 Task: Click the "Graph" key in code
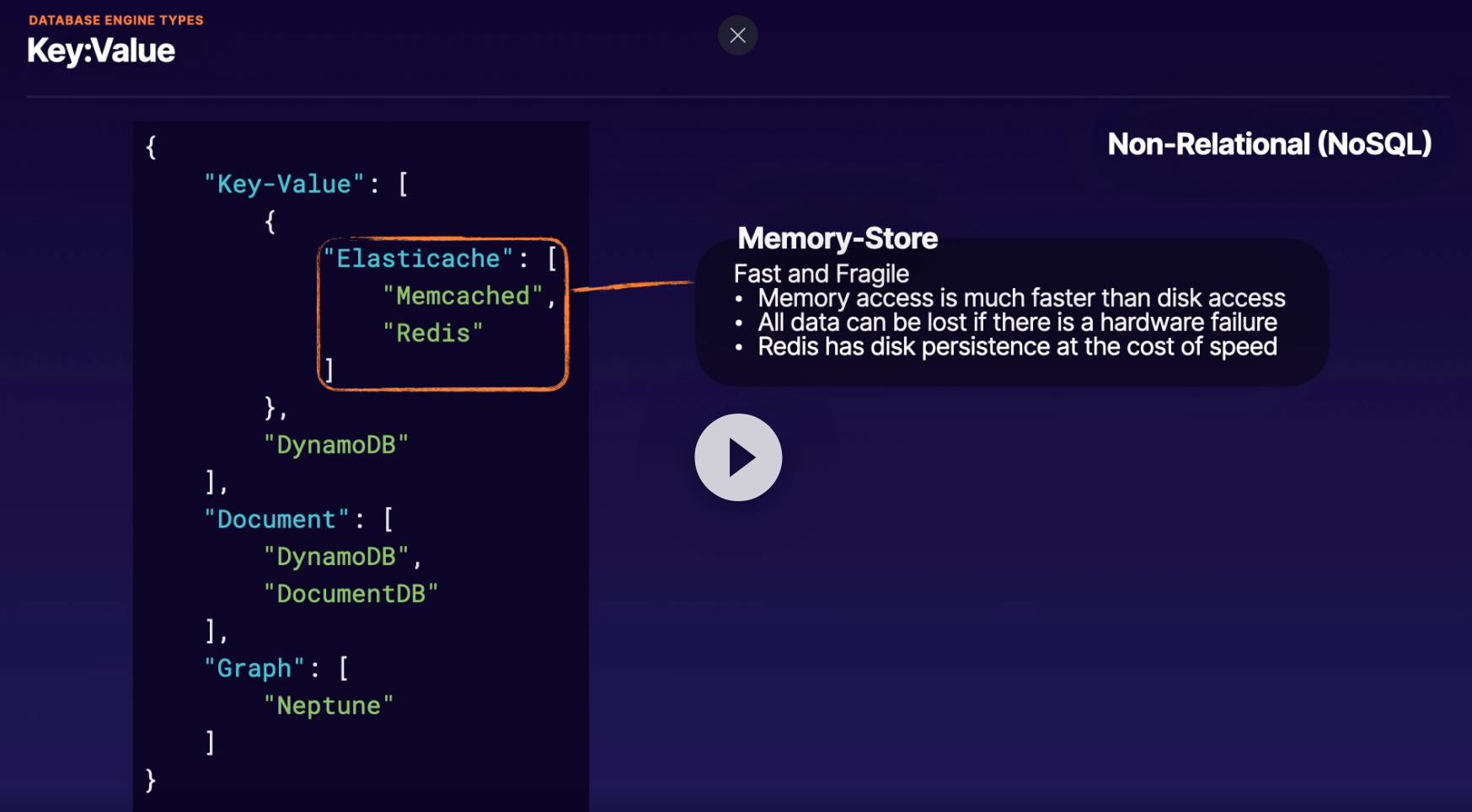click(x=254, y=668)
